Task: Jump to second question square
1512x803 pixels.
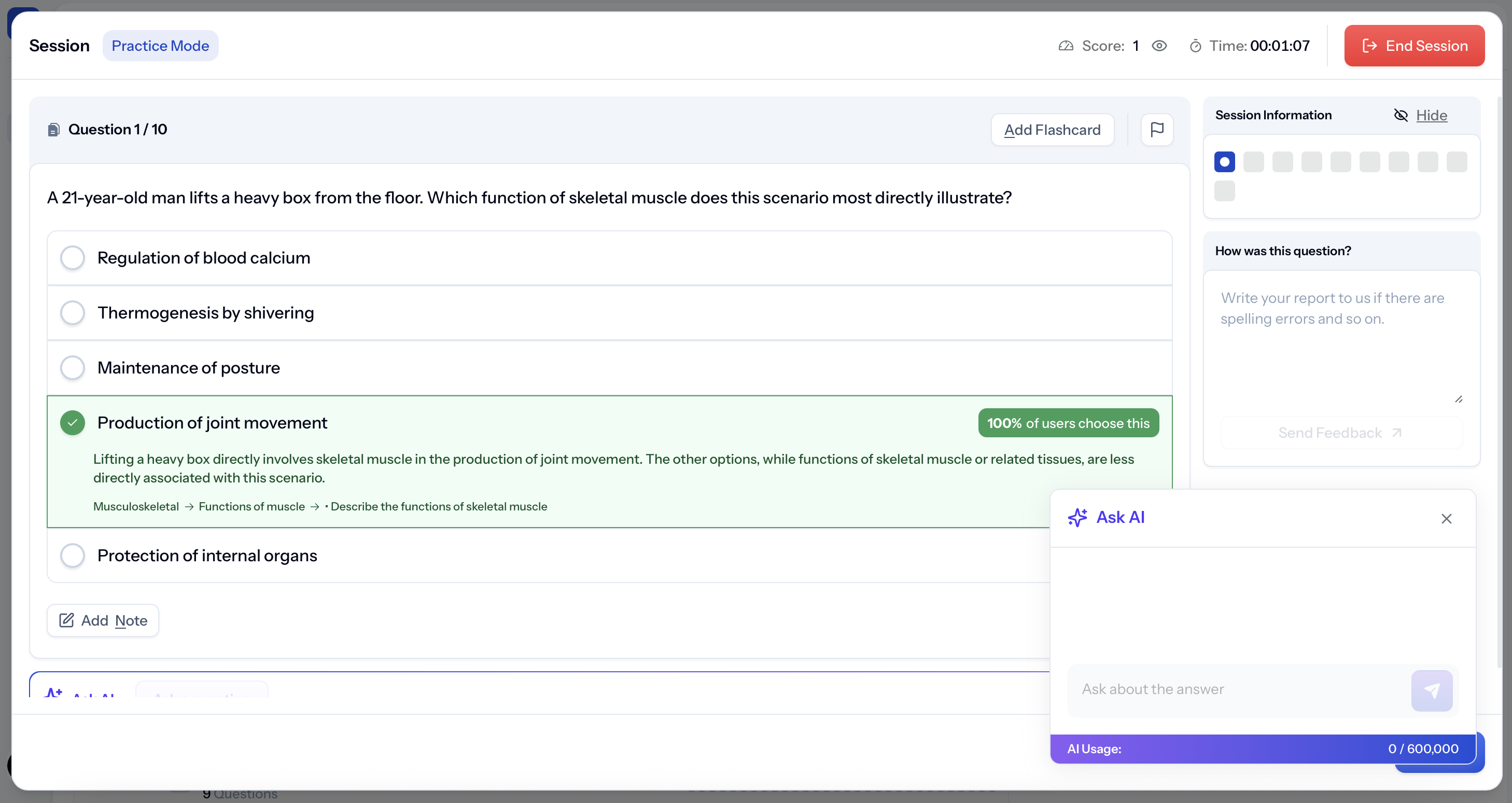Action: coord(1253,162)
